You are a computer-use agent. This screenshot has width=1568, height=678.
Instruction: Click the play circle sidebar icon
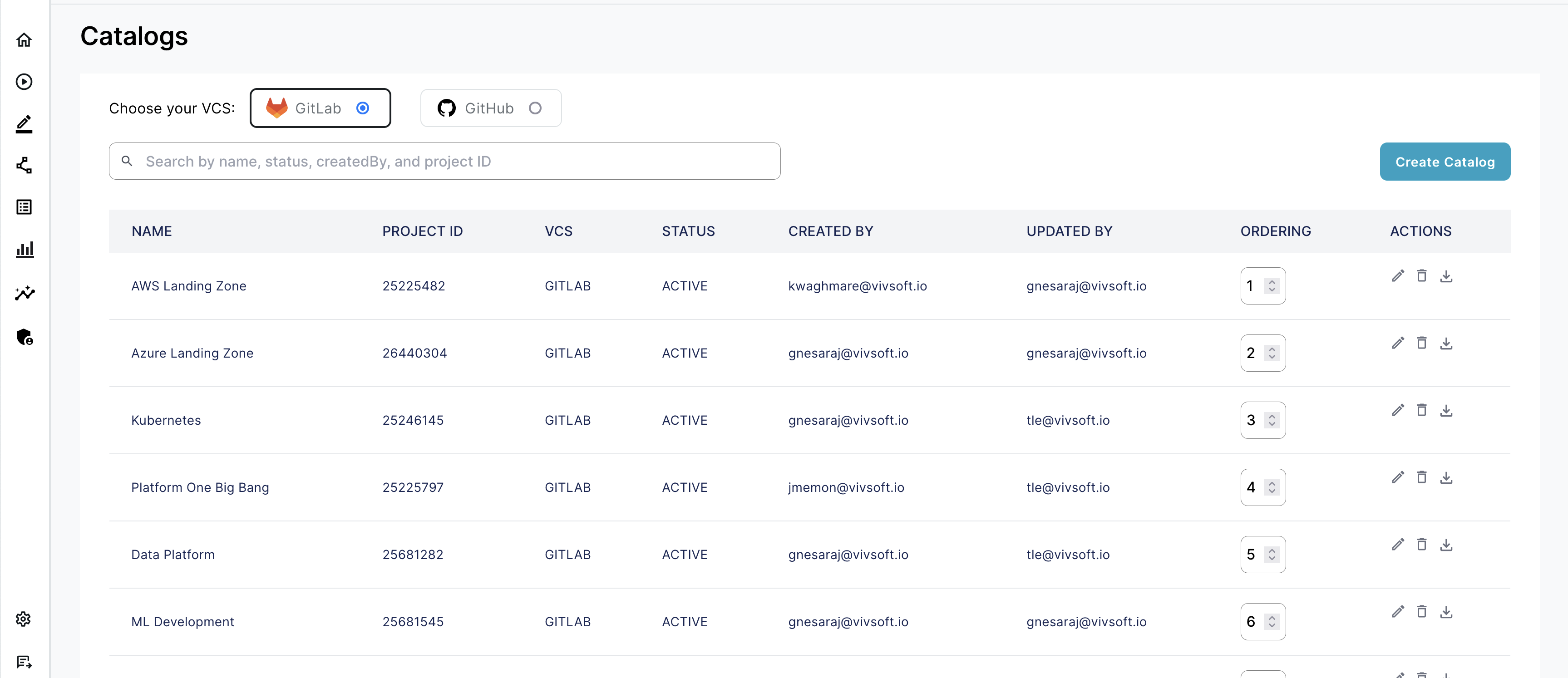(24, 82)
